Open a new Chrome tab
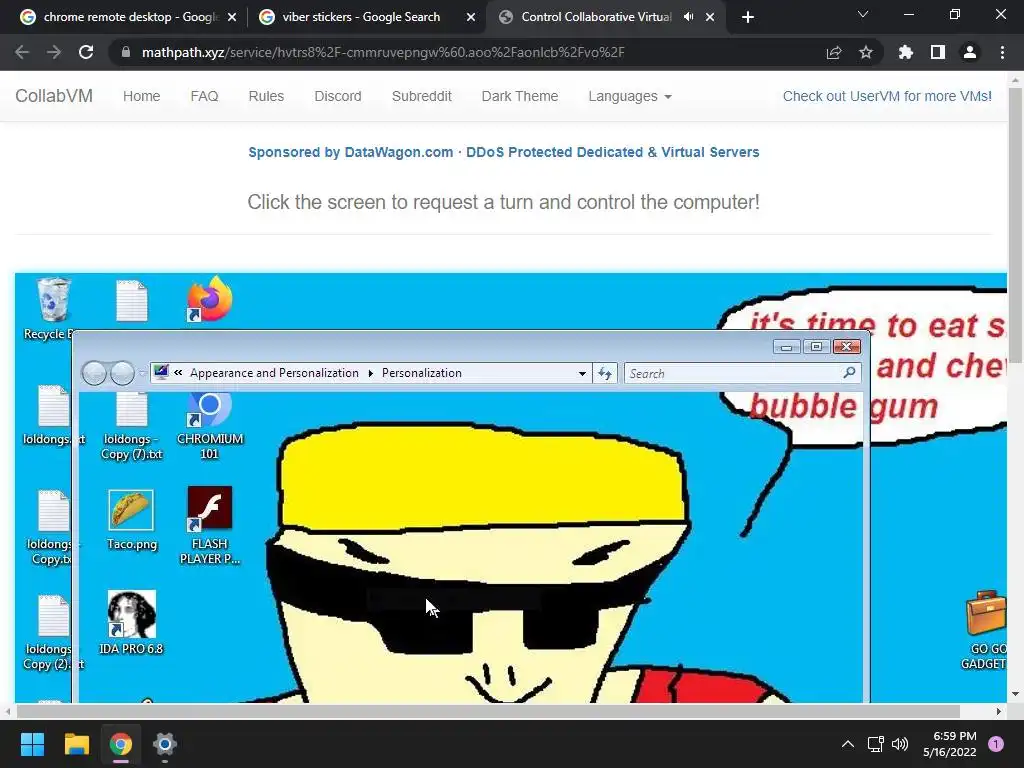Screen dimensions: 1024x768 click(748, 17)
